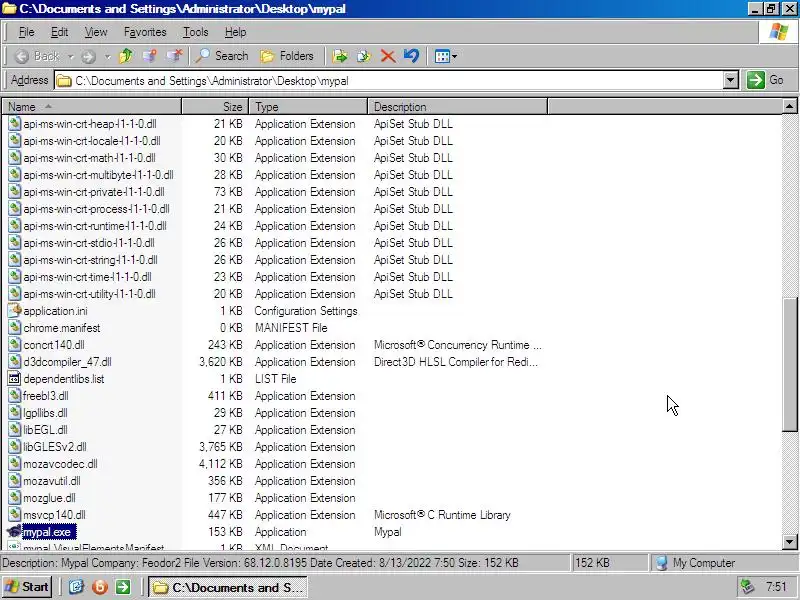800x600 pixels.
Task: Click the vertical scrollbar thumb
Action: click(x=789, y=364)
